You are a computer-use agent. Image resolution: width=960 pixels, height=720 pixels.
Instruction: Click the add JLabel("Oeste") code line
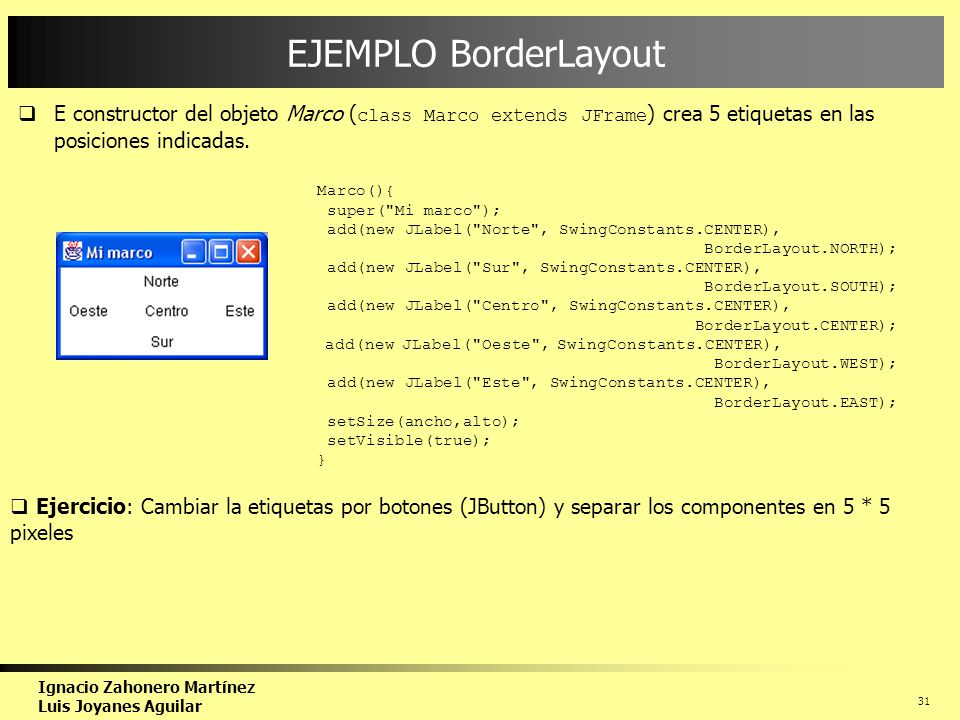[x=552, y=345]
